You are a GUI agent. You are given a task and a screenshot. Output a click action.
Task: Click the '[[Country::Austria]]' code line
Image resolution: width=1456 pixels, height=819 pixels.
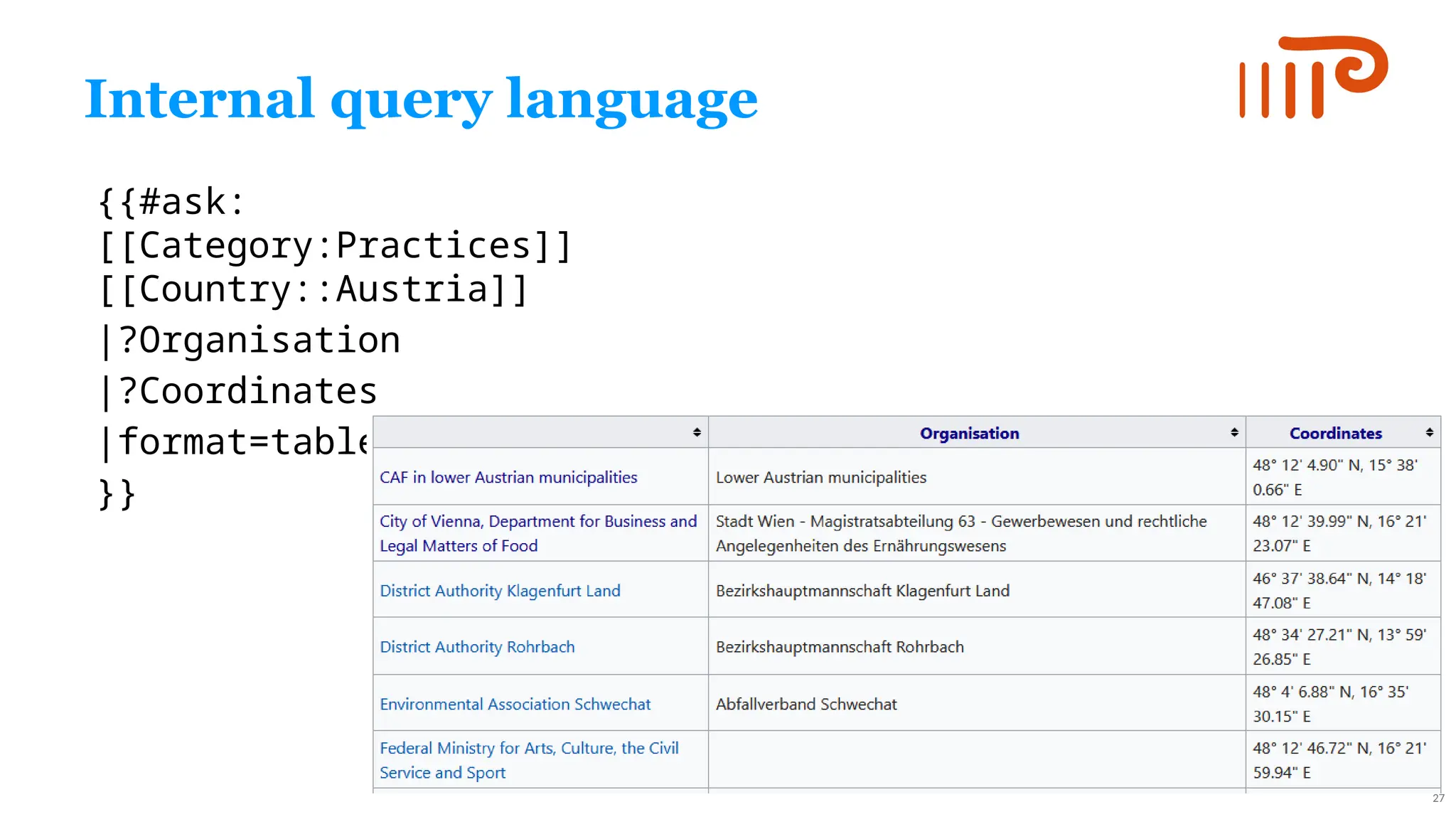point(314,289)
